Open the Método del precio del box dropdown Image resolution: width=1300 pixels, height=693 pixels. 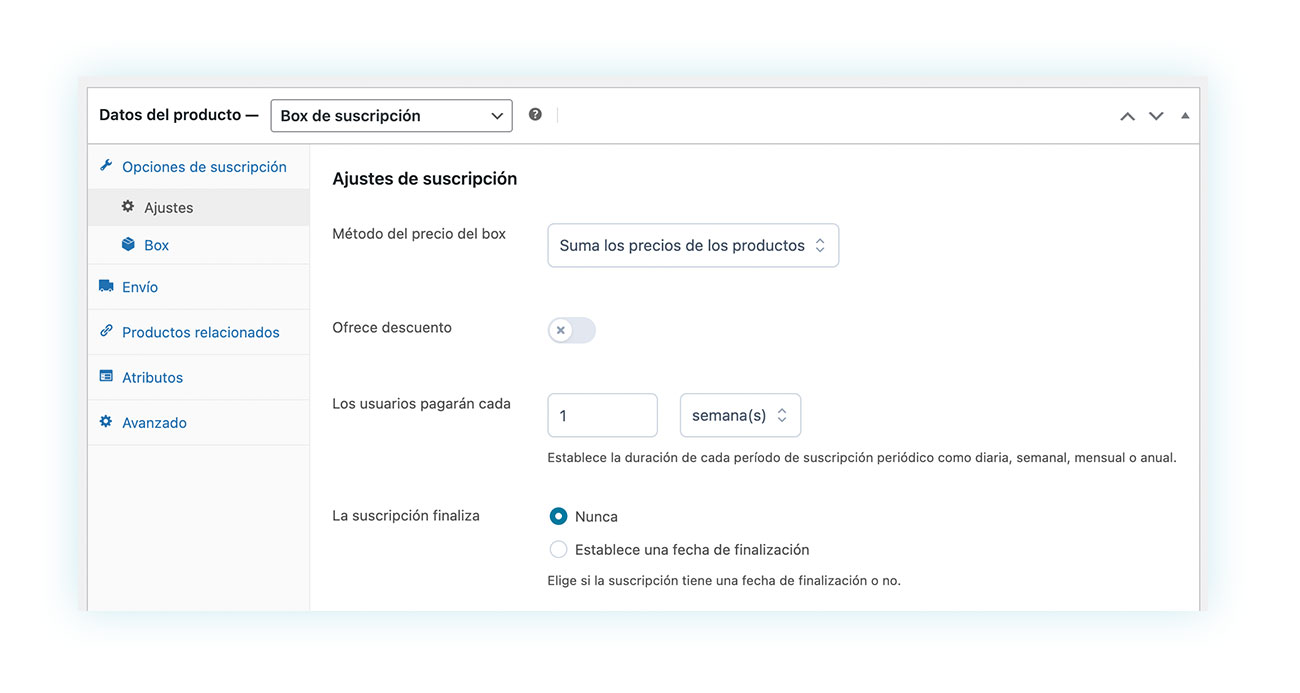(x=693, y=245)
